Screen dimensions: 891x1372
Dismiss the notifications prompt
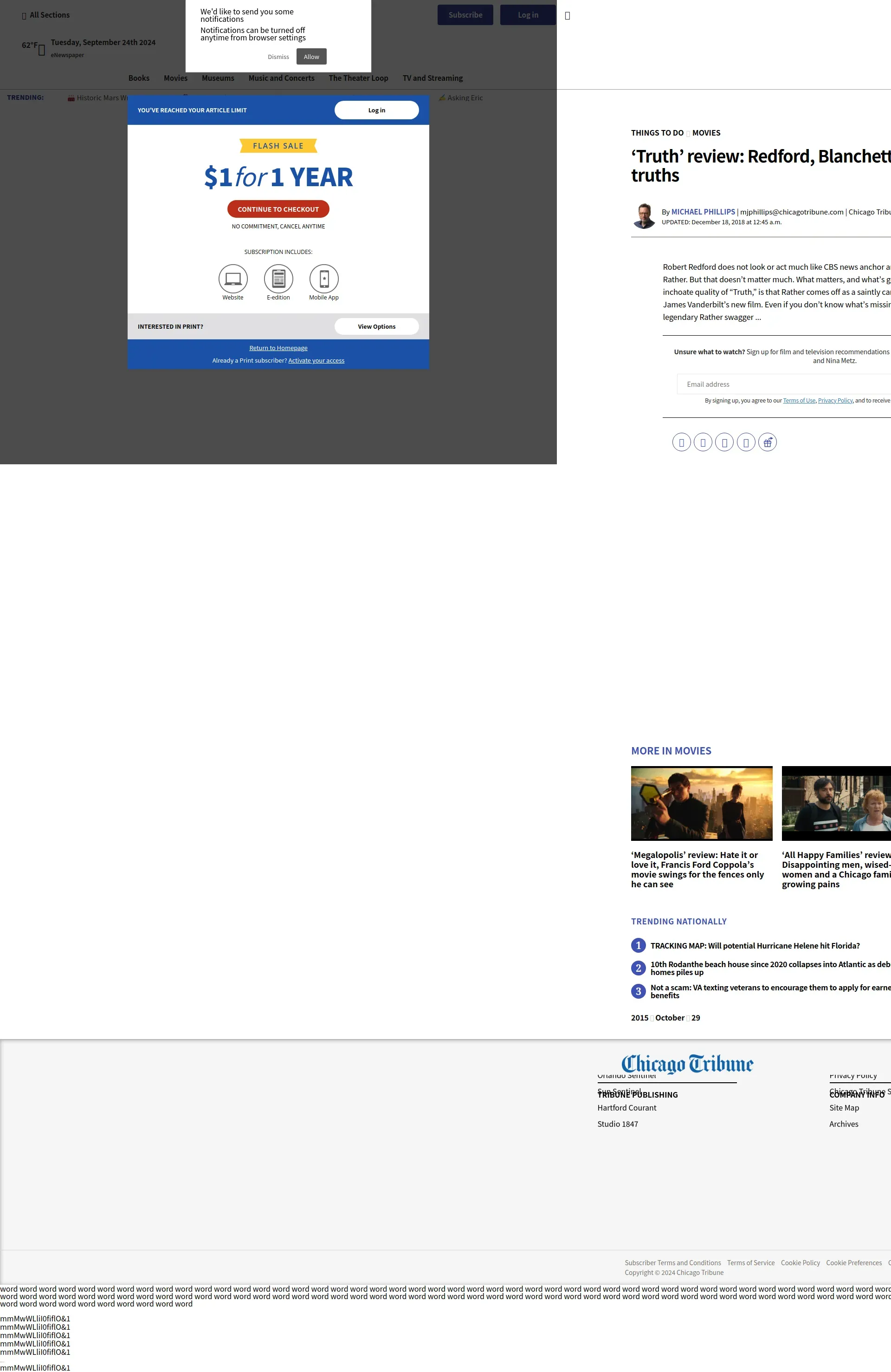point(278,57)
